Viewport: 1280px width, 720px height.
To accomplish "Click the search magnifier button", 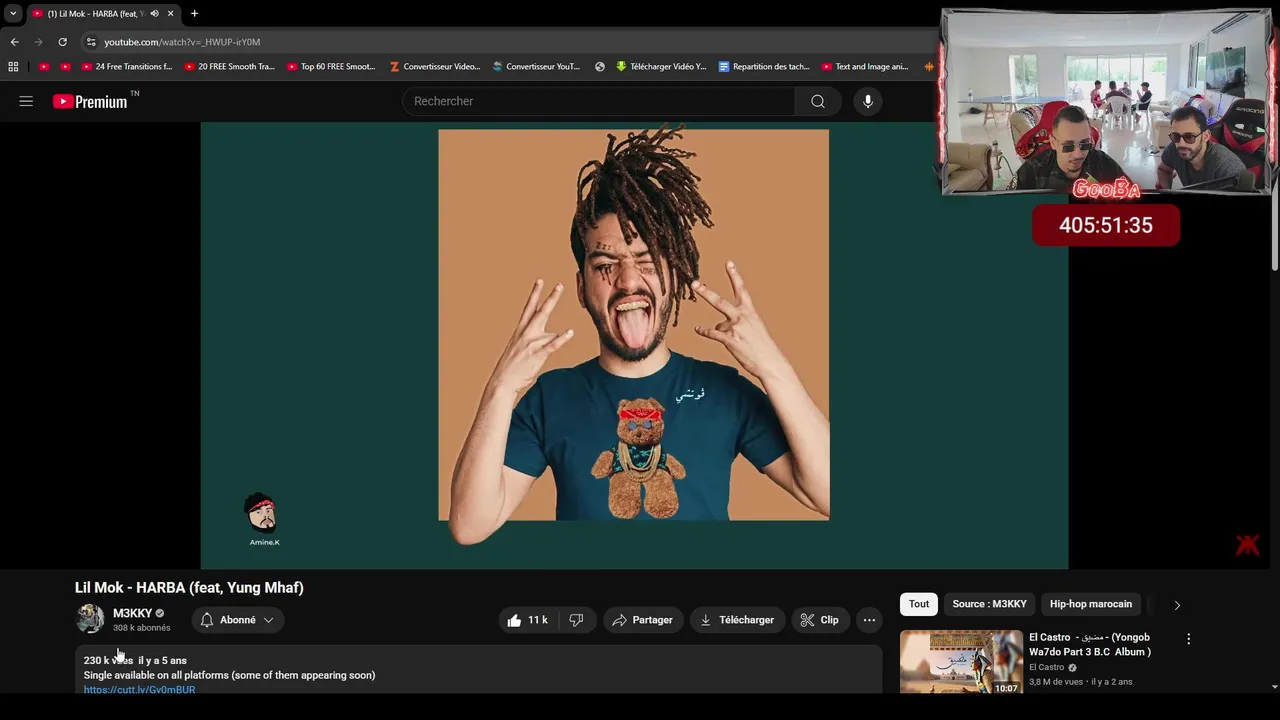I will tap(818, 101).
